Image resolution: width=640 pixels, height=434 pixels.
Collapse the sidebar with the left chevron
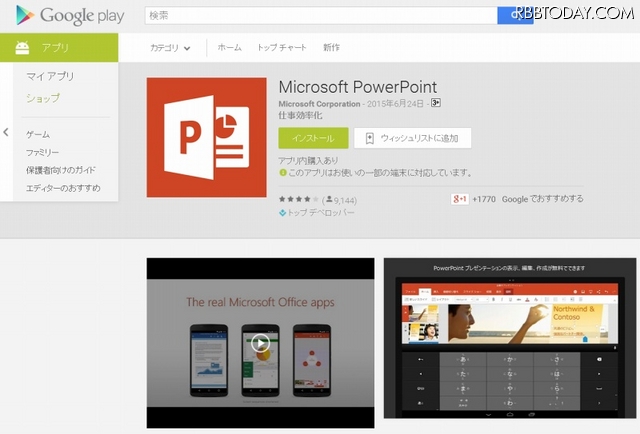(x=6, y=132)
